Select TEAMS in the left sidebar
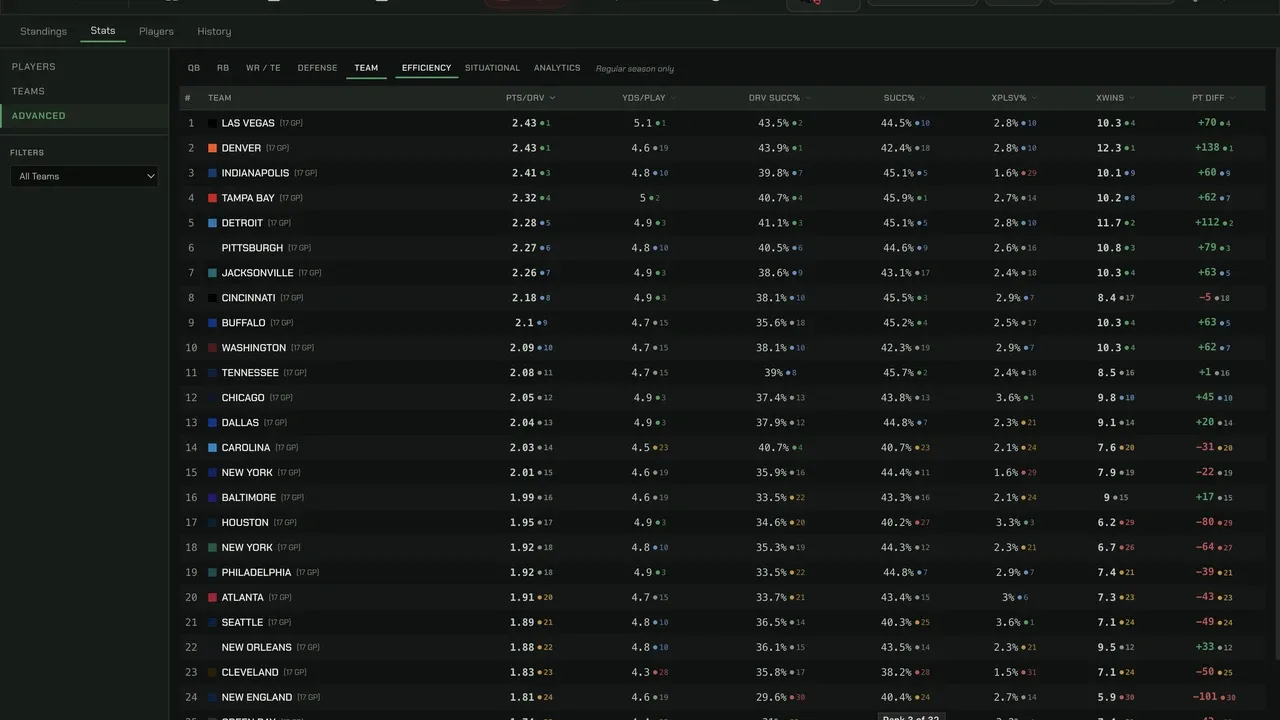 28,91
